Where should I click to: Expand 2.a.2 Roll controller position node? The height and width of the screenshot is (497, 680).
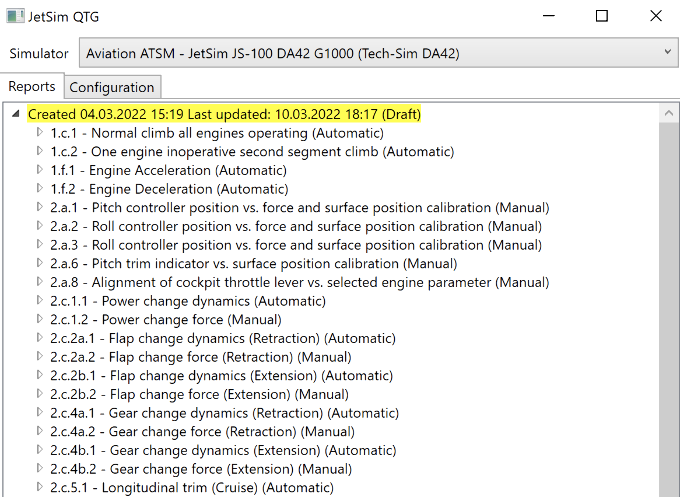coord(39,226)
